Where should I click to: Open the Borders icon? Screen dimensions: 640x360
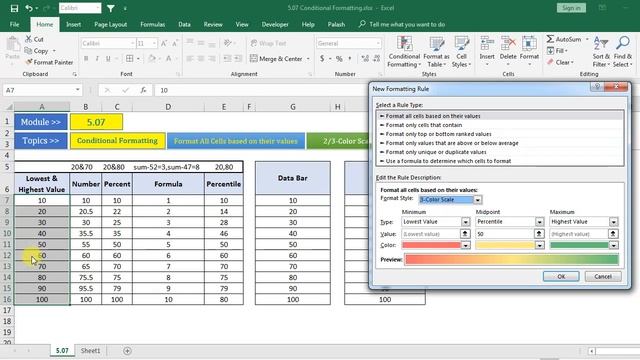pos(129,59)
